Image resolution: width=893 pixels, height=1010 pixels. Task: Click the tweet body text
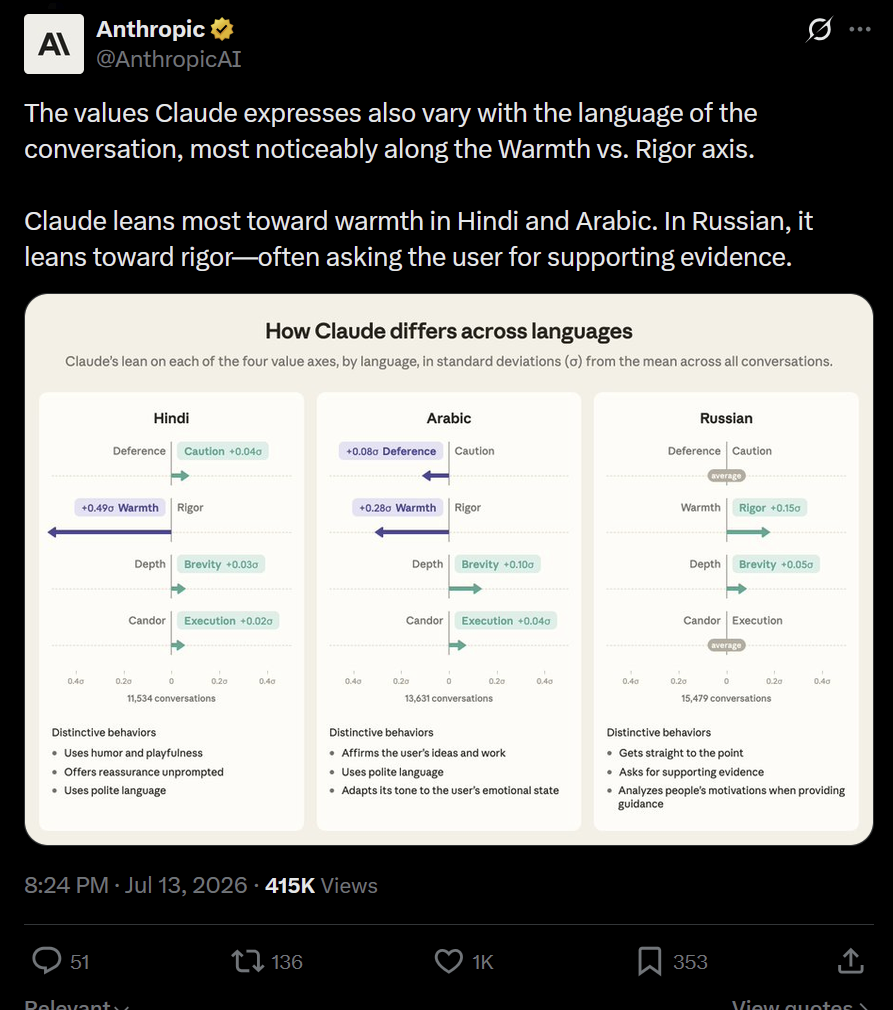tap(419, 185)
